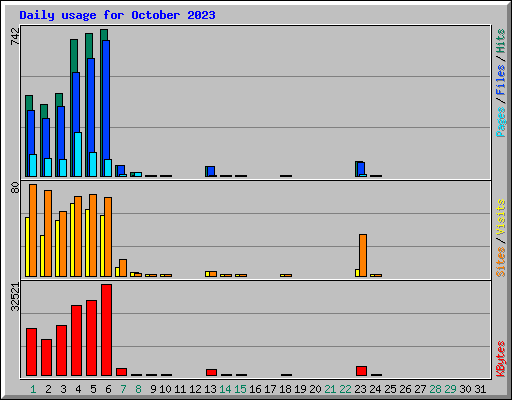Click day 23 on the x-axis
The width and height of the screenshot is (512, 400).
360,389
